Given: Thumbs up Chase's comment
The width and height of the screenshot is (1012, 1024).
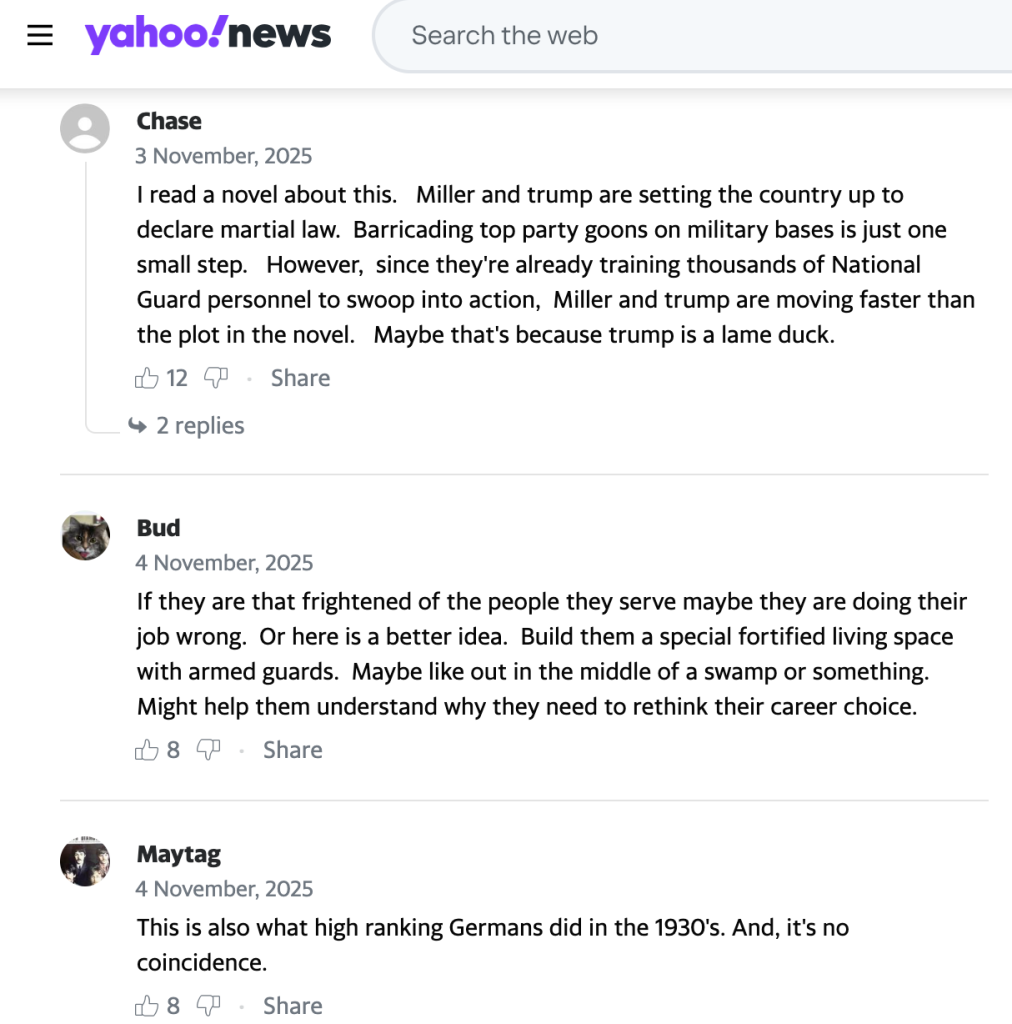Looking at the screenshot, I should 147,378.
